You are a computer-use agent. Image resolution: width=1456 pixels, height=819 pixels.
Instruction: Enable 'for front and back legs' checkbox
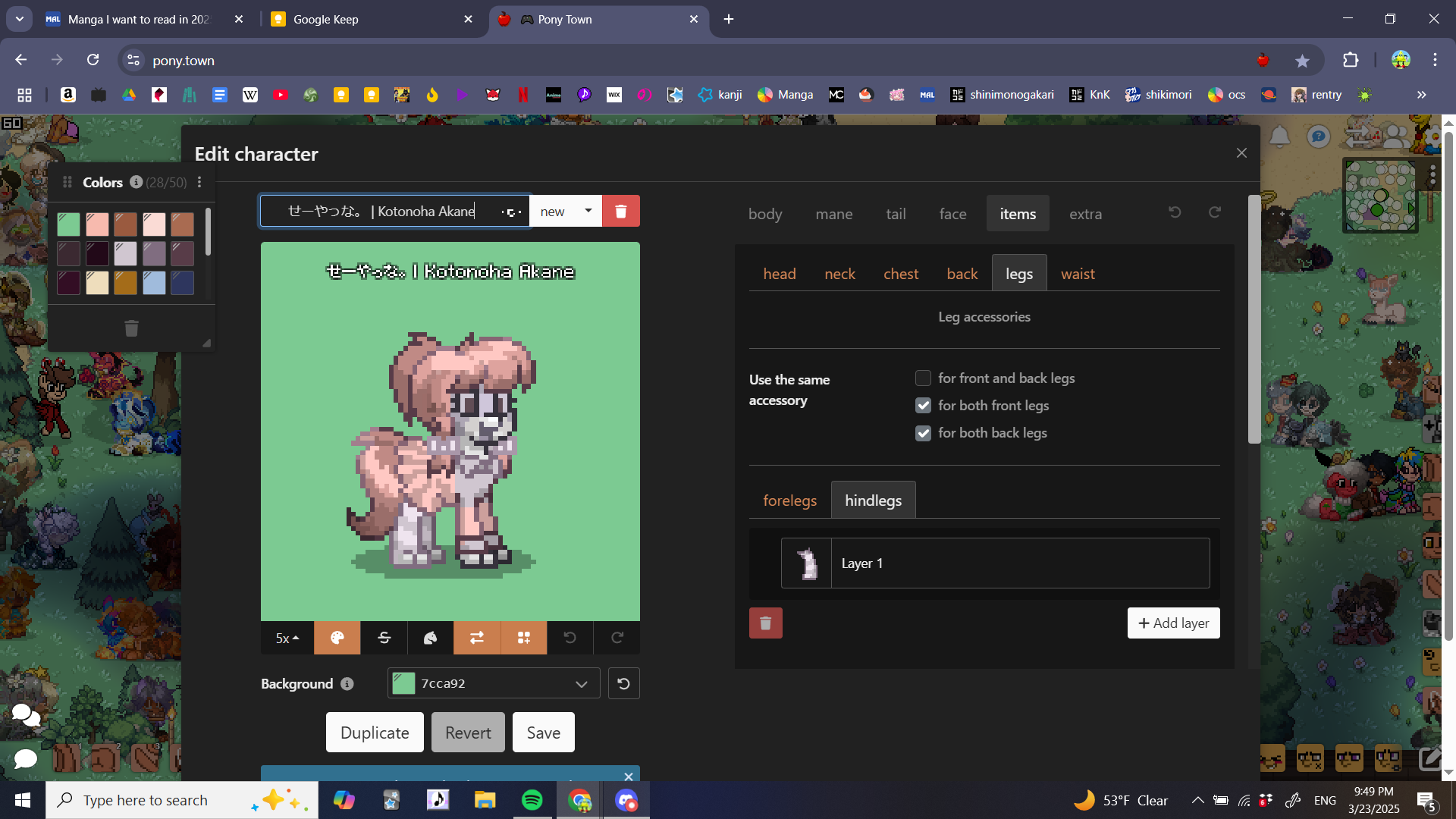pyautogui.click(x=923, y=378)
